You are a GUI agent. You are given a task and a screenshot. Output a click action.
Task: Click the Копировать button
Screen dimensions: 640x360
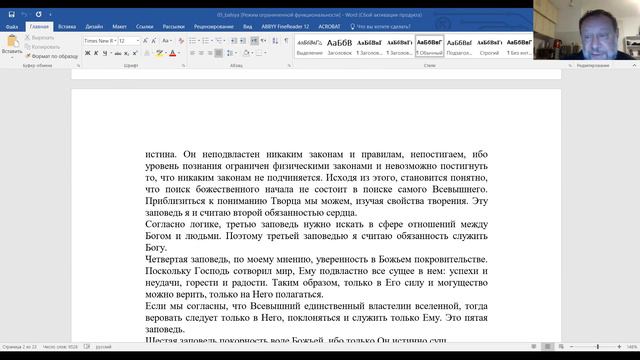tap(42, 47)
